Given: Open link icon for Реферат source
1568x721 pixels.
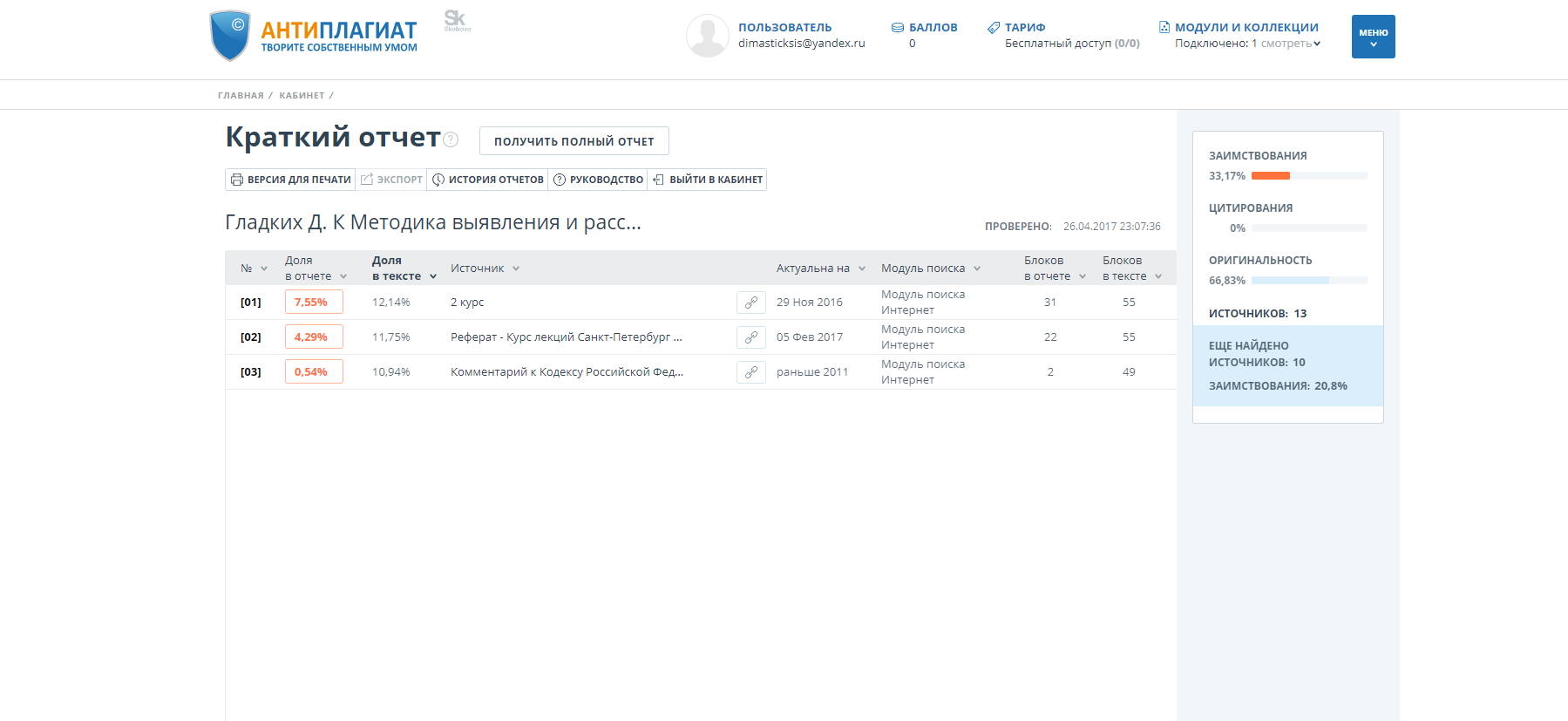Looking at the screenshot, I should [750, 337].
